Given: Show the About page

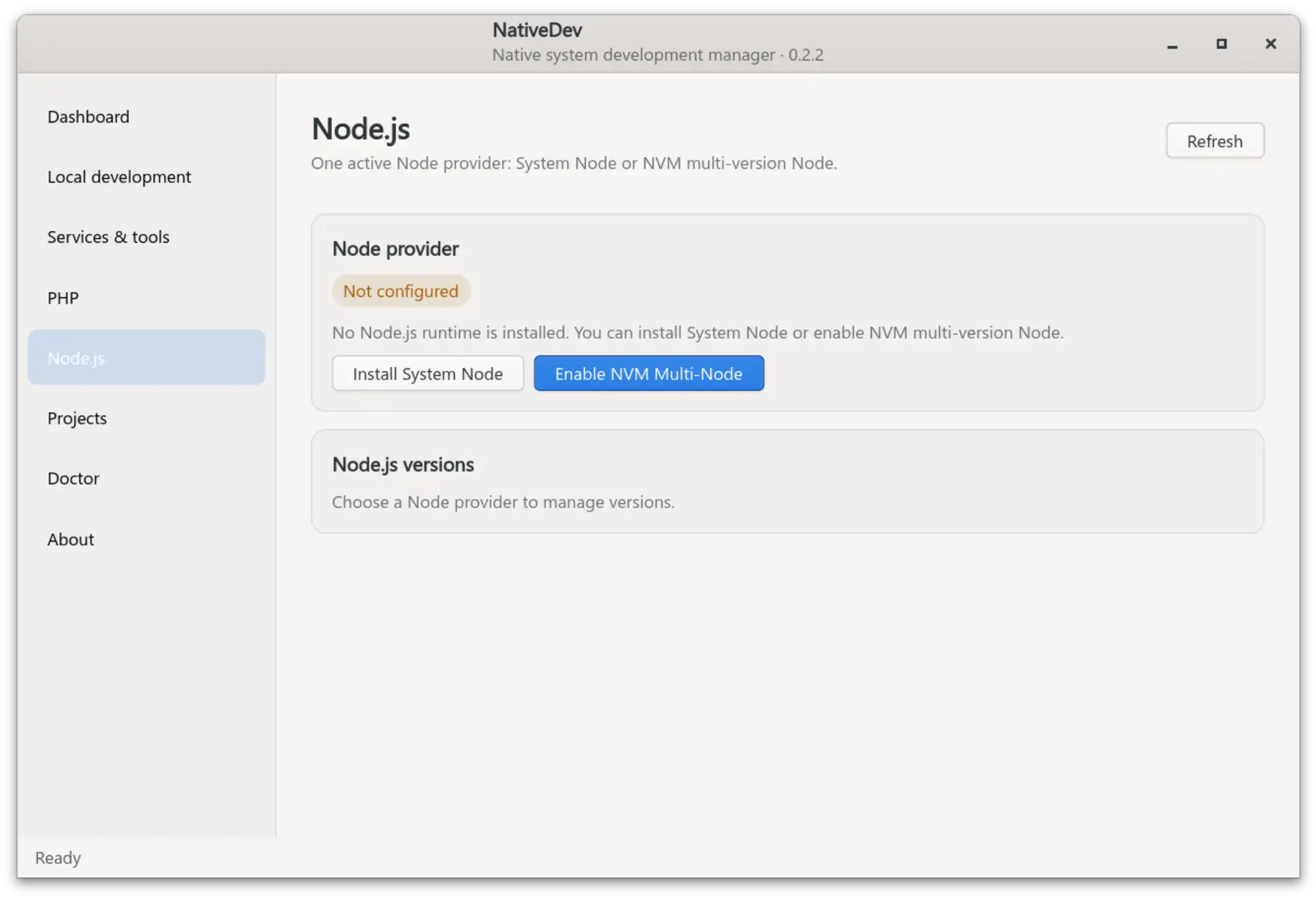Looking at the screenshot, I should tap(146, 539).
